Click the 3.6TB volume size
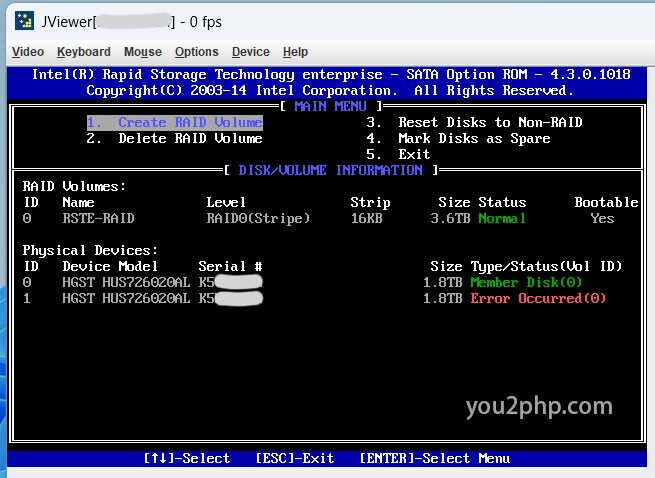Screen dimensions: 655x478 coord(450,218)
